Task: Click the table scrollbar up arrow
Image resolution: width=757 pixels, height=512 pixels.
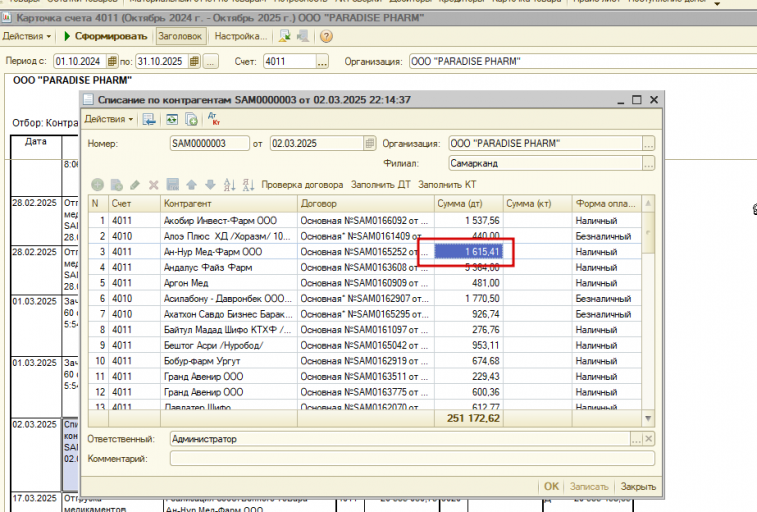Action: [648, 203]
